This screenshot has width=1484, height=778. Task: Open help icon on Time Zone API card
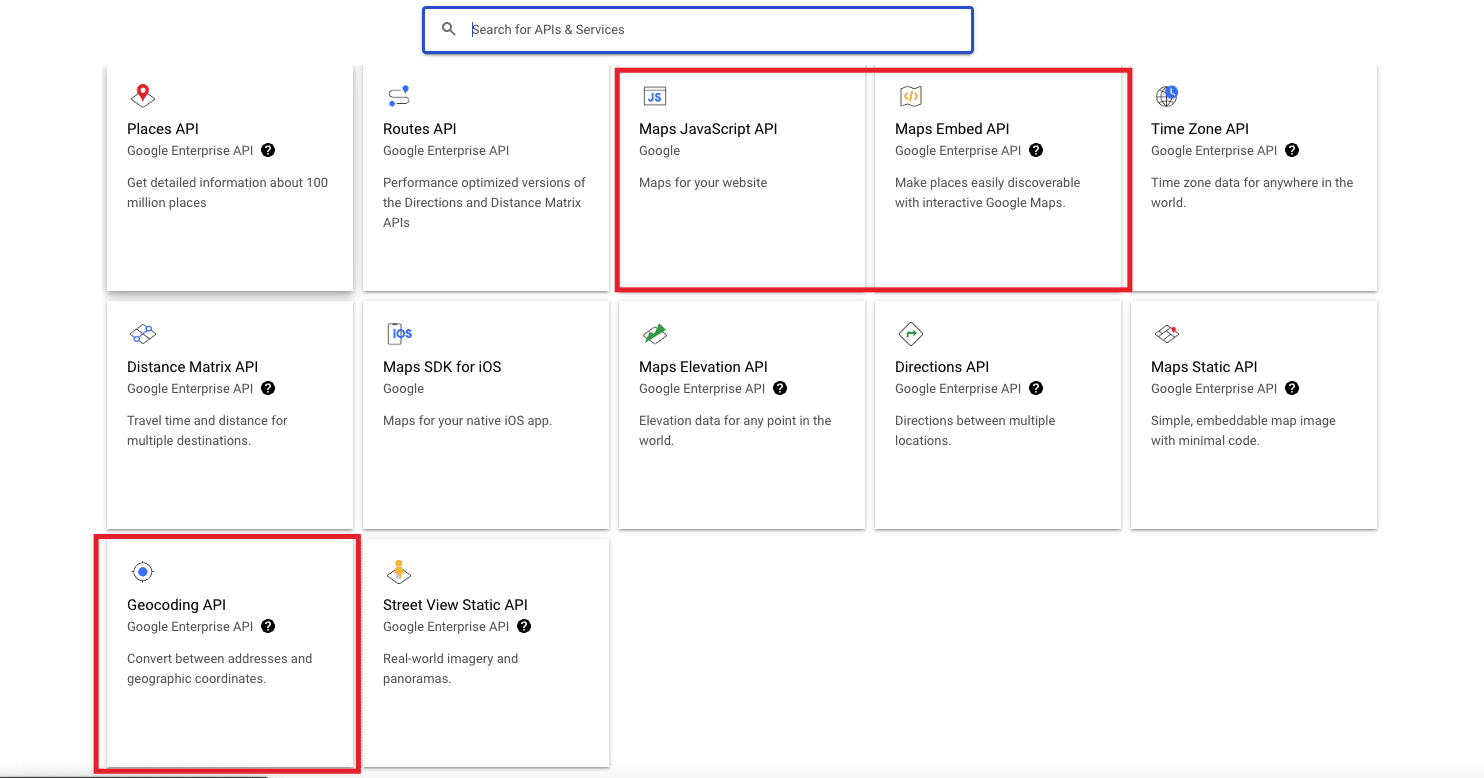click(x=1292, y=150)
